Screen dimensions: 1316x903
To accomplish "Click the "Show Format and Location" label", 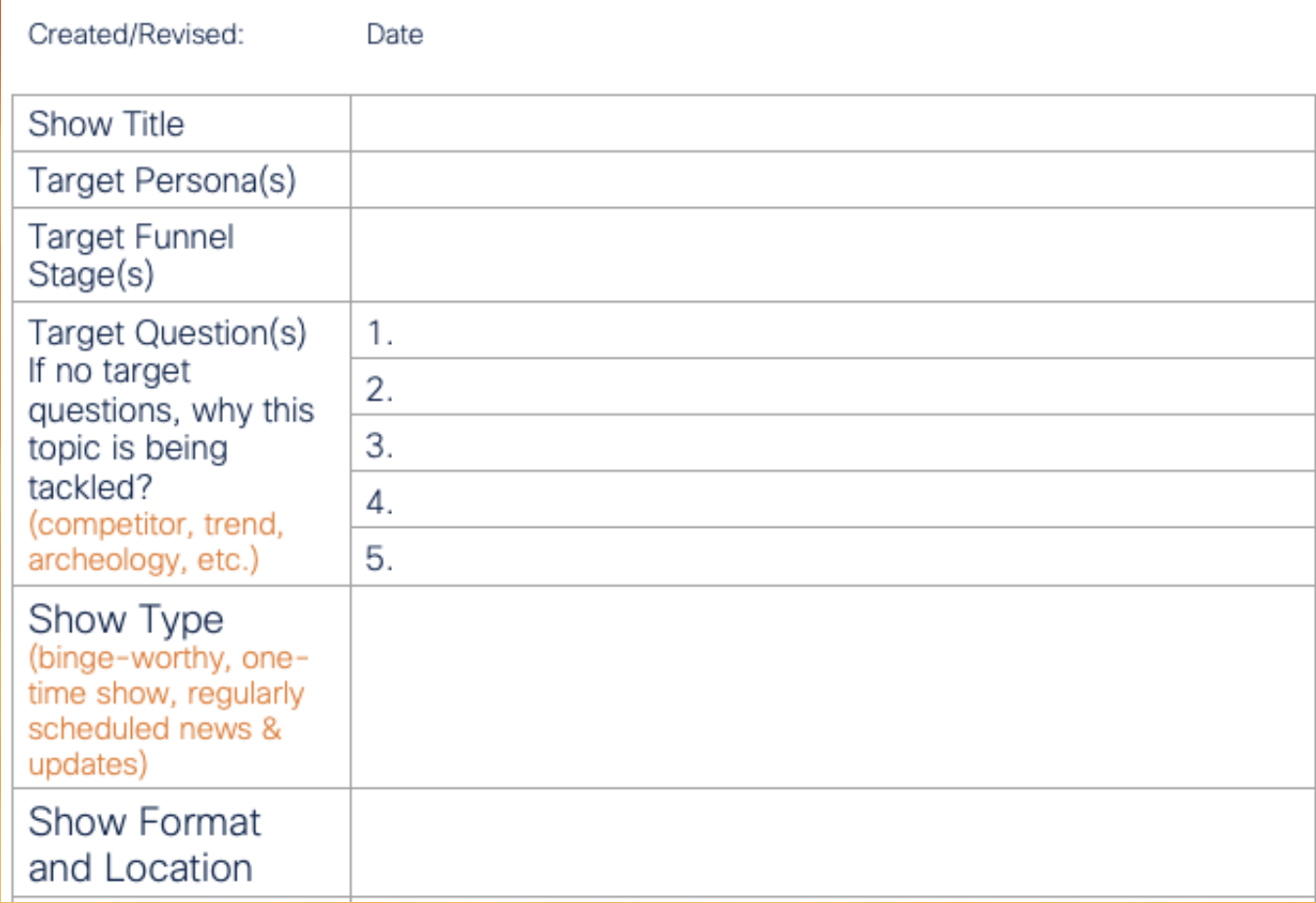I will [x=144, y=844].
